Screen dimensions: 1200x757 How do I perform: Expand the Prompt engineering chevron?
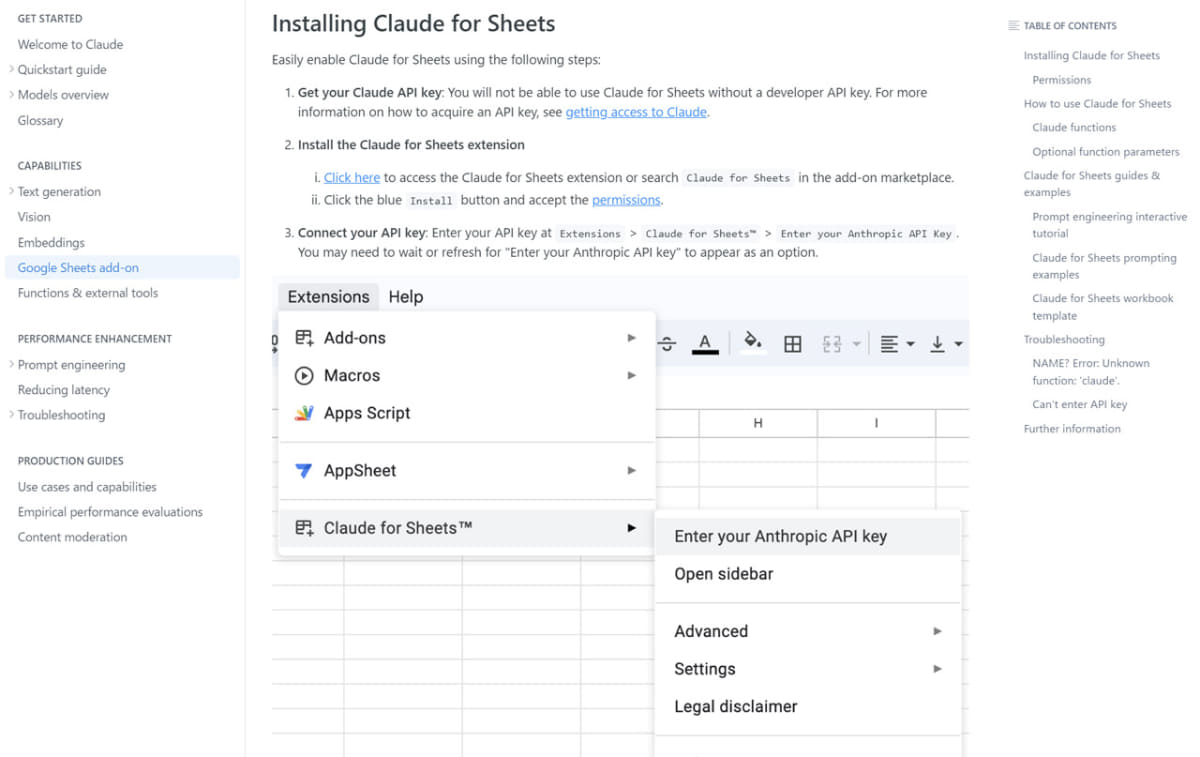[x=11, y=364]
